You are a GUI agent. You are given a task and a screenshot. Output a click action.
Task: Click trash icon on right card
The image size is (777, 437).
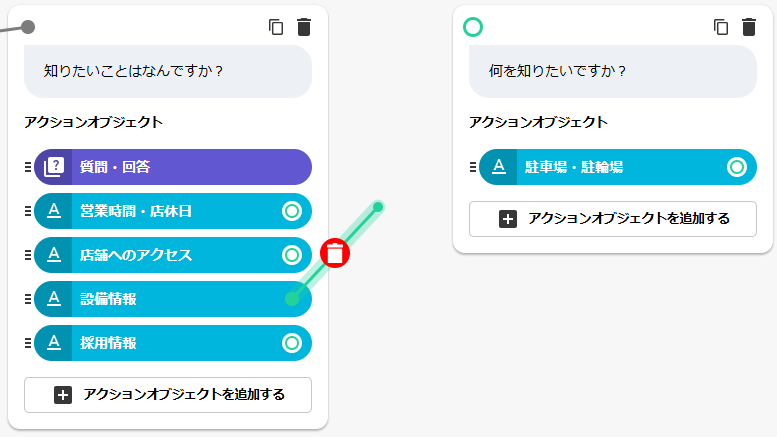(749, 27)
